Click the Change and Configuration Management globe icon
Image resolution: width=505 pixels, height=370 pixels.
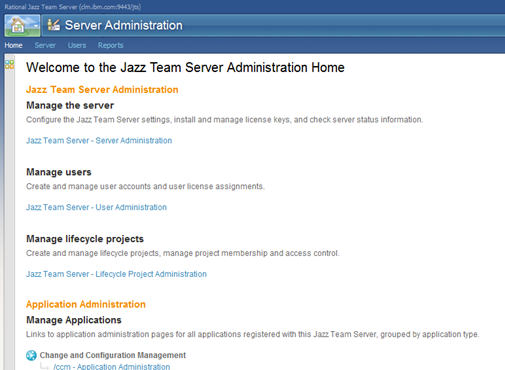pyautogui.click(x=31, y=355)
